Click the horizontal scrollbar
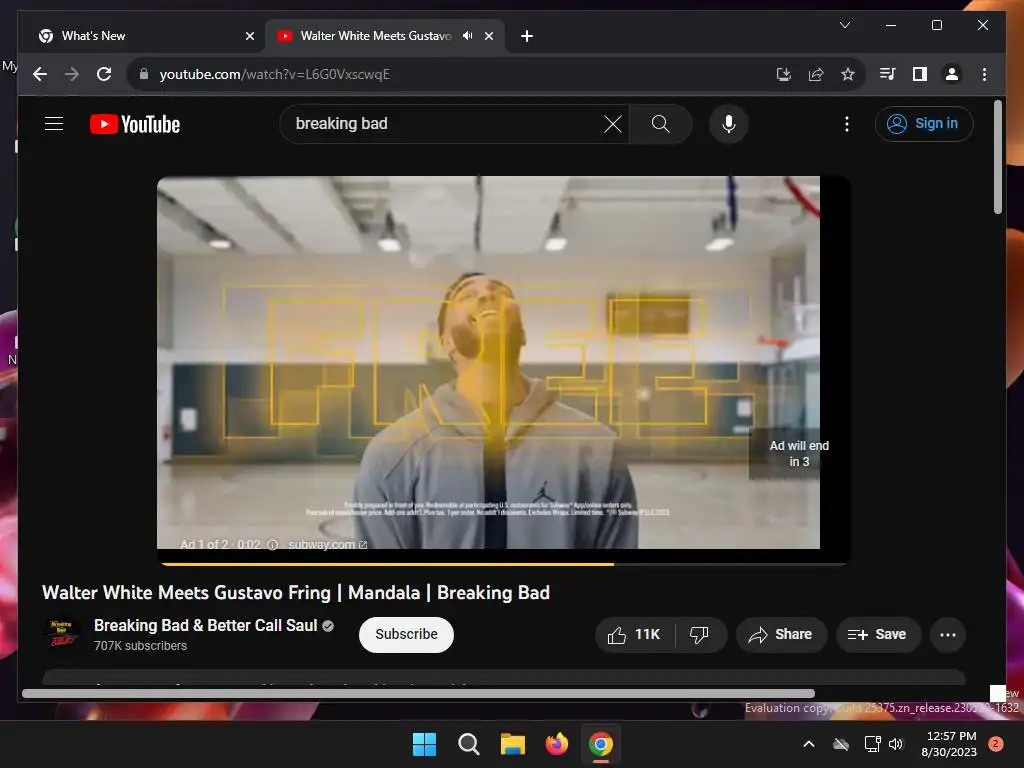 [418, 694]
